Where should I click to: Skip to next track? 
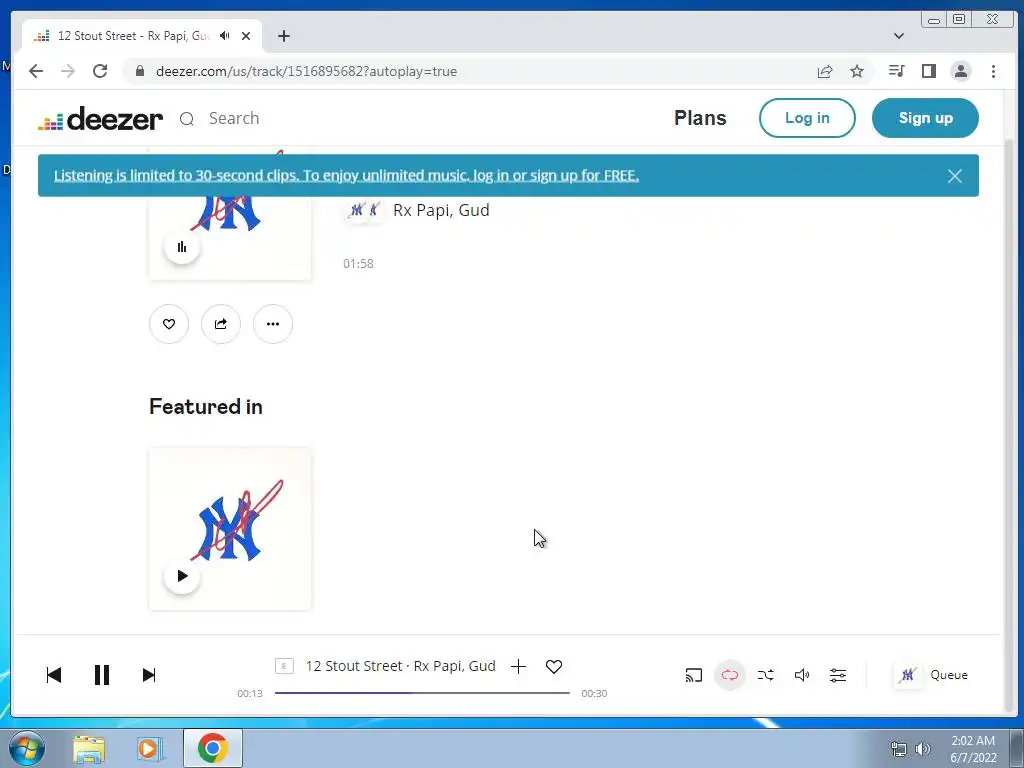(149, 675)
